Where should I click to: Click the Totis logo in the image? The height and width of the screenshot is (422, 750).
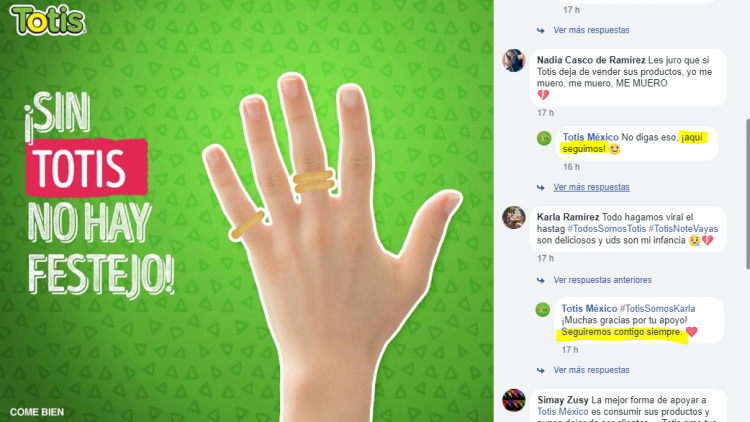coord(47,20)
